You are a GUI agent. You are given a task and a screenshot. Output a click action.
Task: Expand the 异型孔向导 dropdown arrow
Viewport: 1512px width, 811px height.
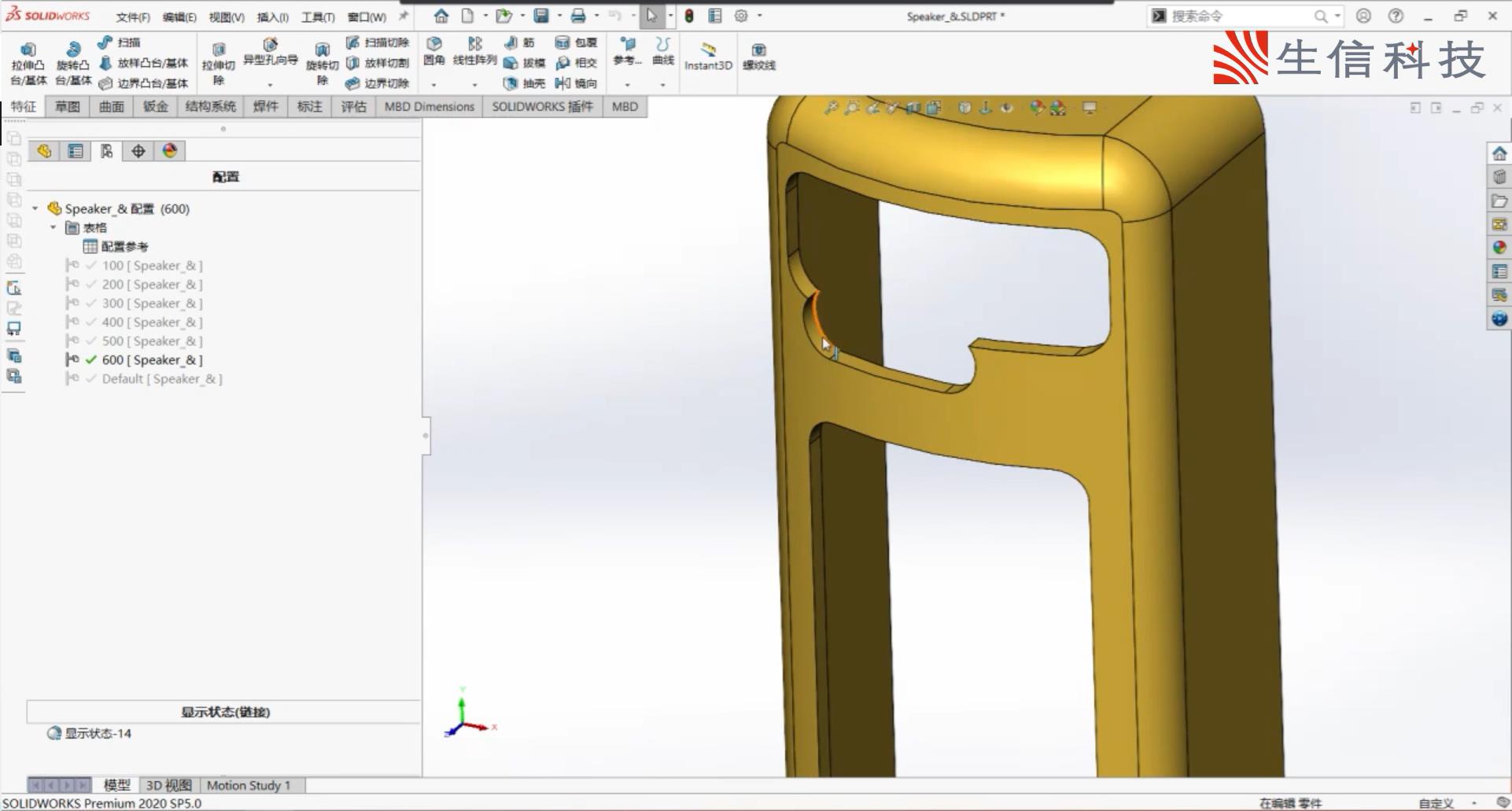coord(270,84)
